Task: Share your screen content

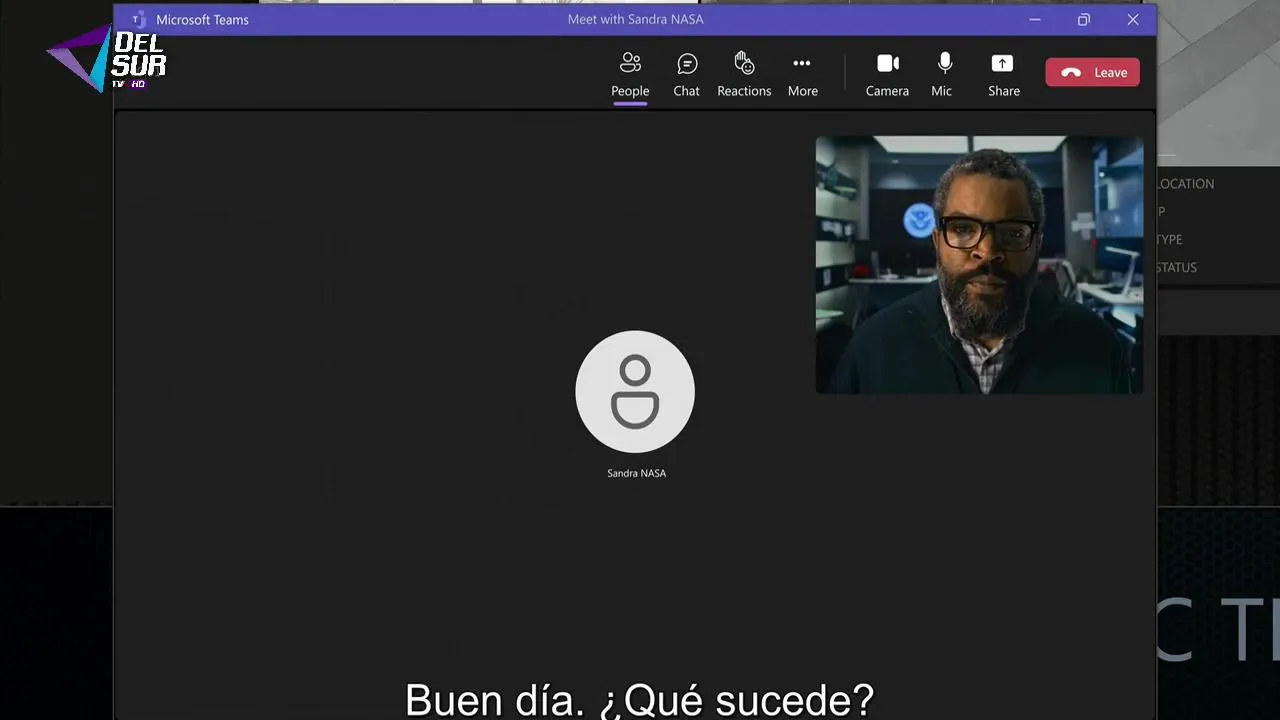Action: tap(1003, 75)
